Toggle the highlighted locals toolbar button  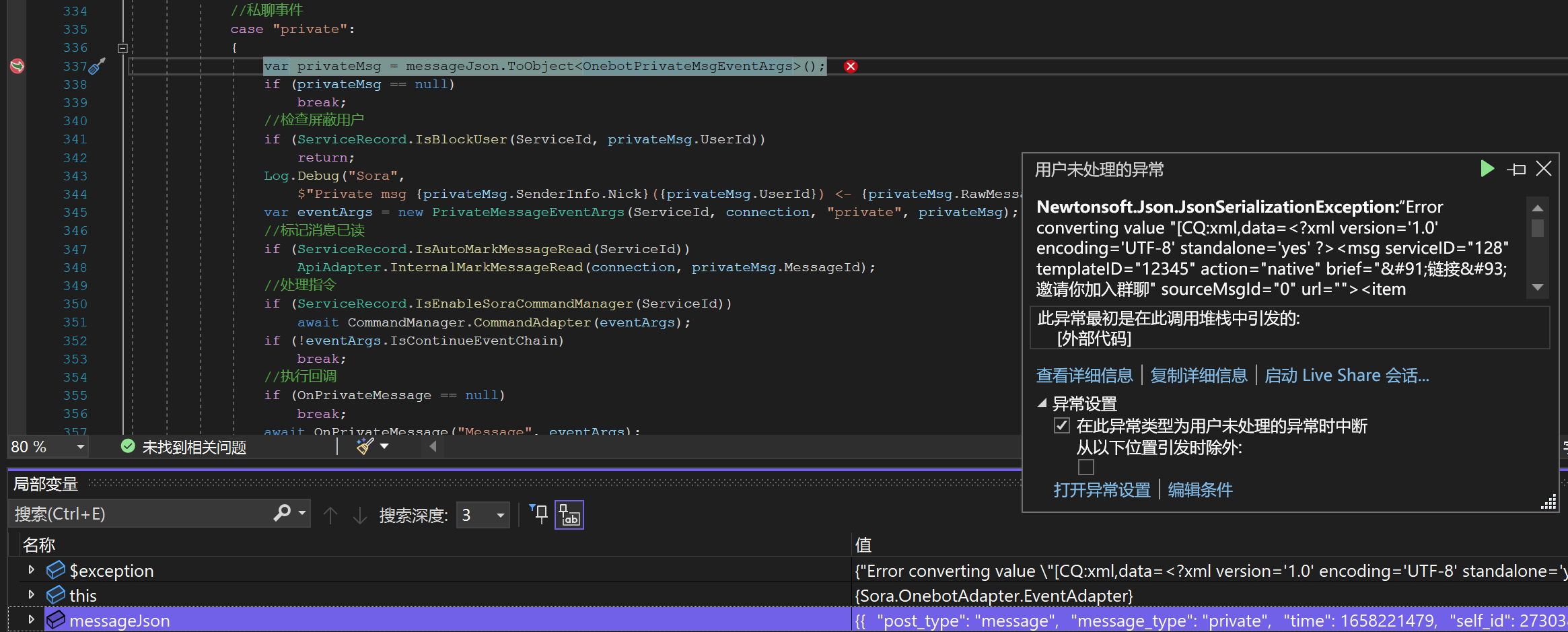coord(569,515)
